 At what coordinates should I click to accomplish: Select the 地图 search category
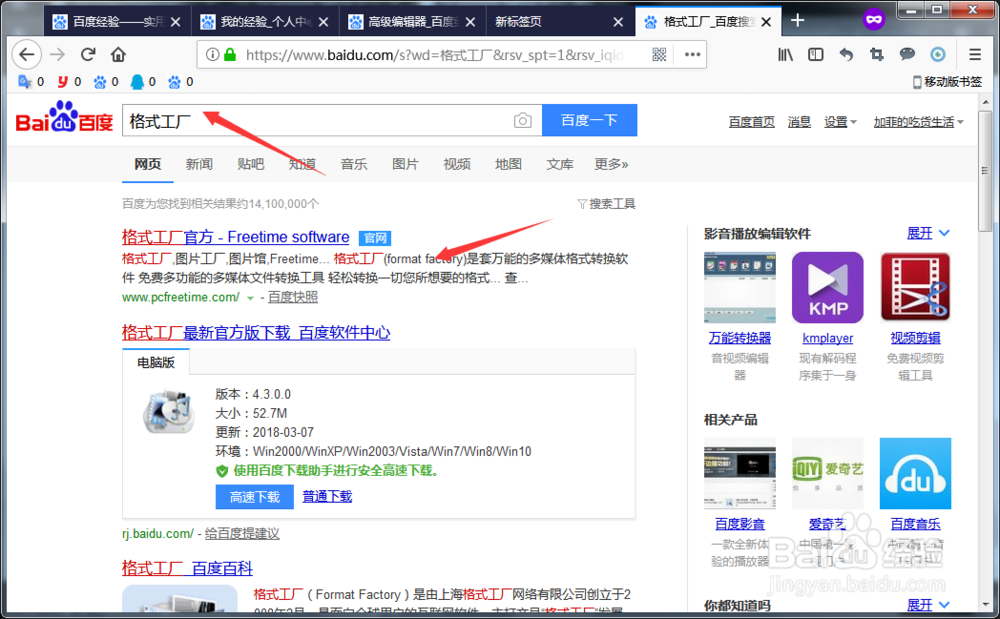point(508,164)
